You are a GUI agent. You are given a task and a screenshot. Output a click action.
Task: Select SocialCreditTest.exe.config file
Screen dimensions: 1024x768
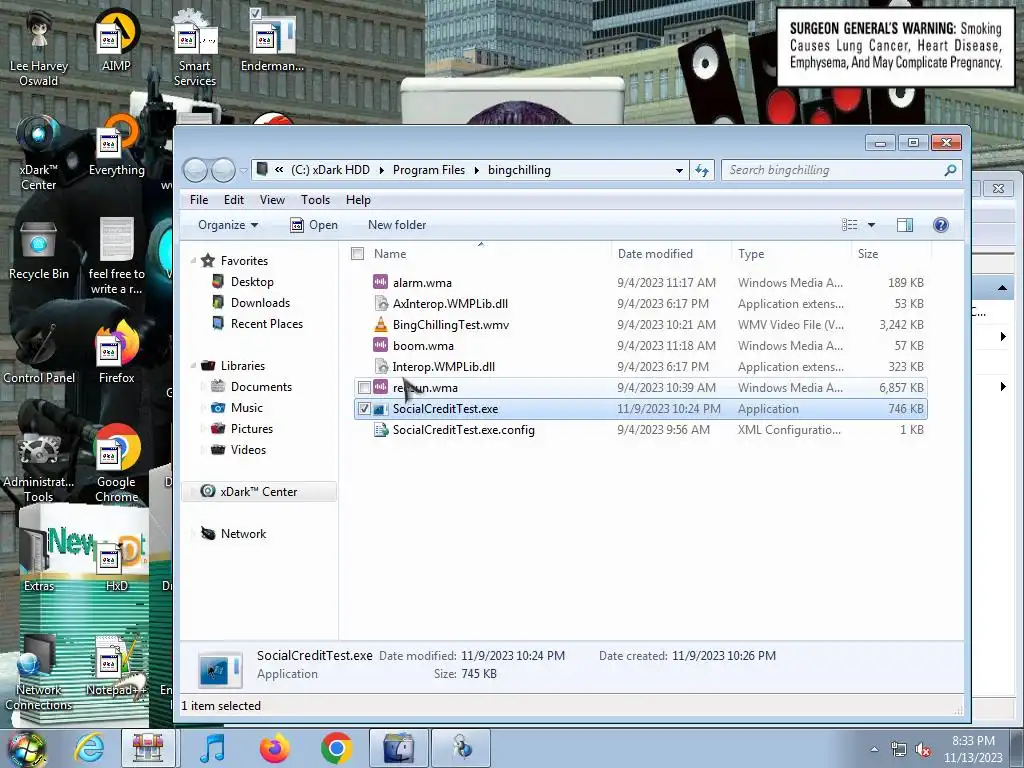click(x=640, y=430)
